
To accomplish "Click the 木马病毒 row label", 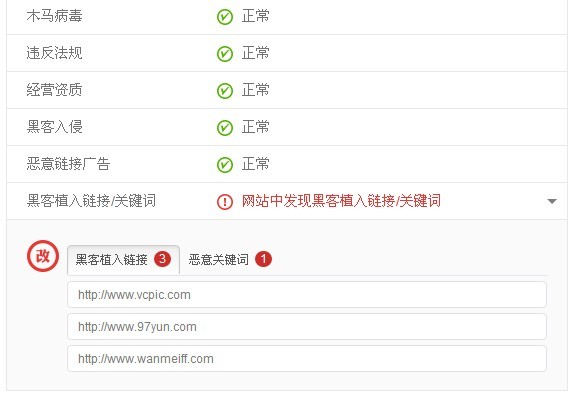I will [x=54, y=16].
